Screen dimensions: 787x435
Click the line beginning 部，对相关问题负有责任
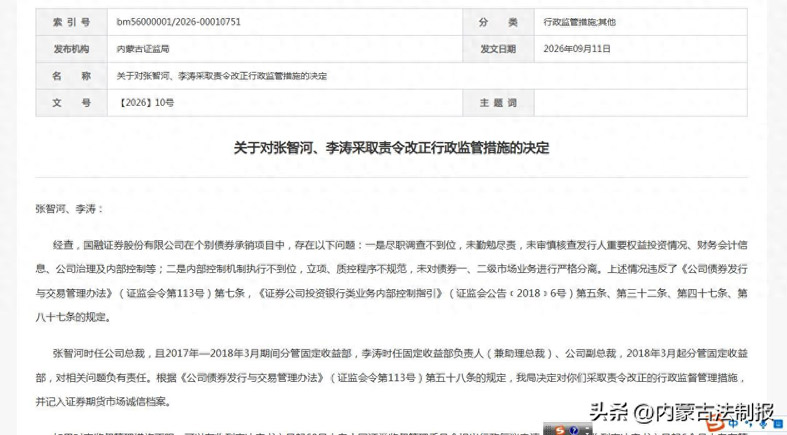pos(390,378)
